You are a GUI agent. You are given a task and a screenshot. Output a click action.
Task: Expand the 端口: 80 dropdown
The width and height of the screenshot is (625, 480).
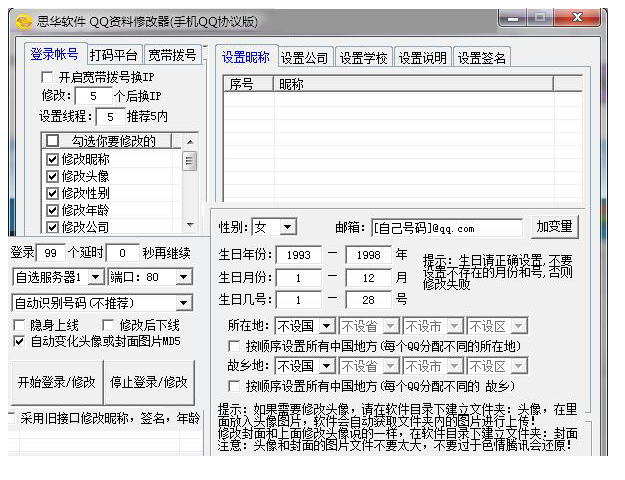[183, 276]
